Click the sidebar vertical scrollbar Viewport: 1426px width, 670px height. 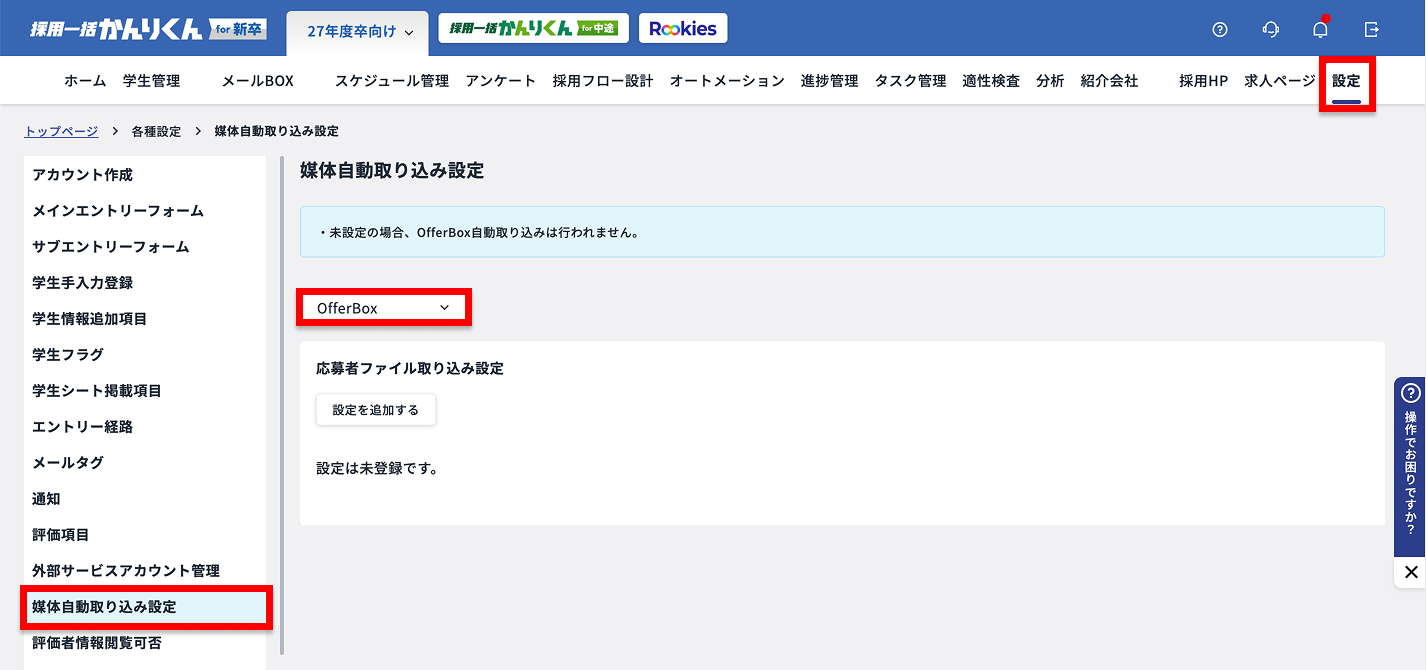pyautogui.click(x=282, y=400)
